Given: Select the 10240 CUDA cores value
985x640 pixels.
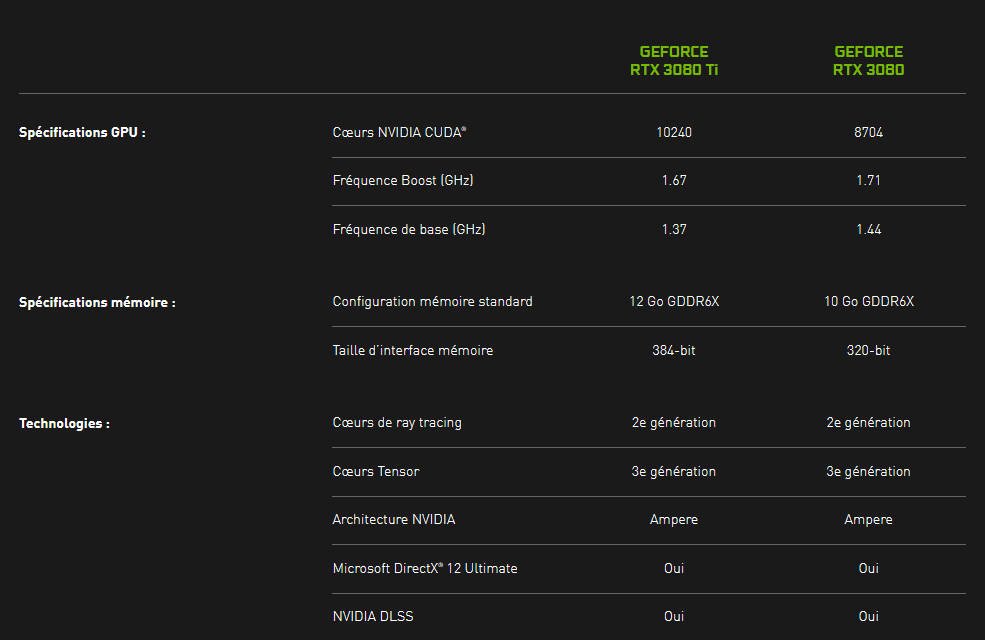Looking at the screenshot, I should [674, 132].
